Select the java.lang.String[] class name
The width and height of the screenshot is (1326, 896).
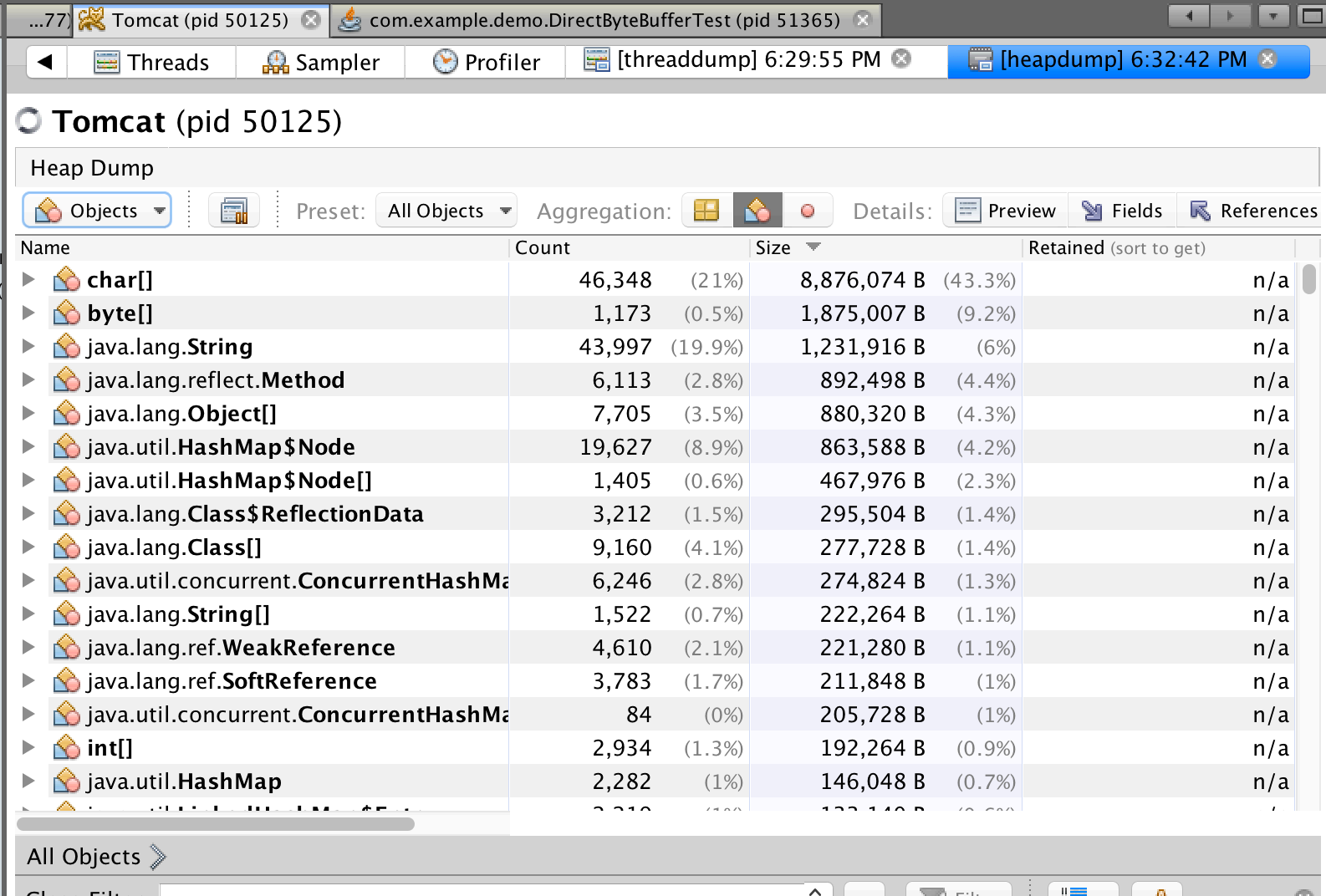[178, 614]
